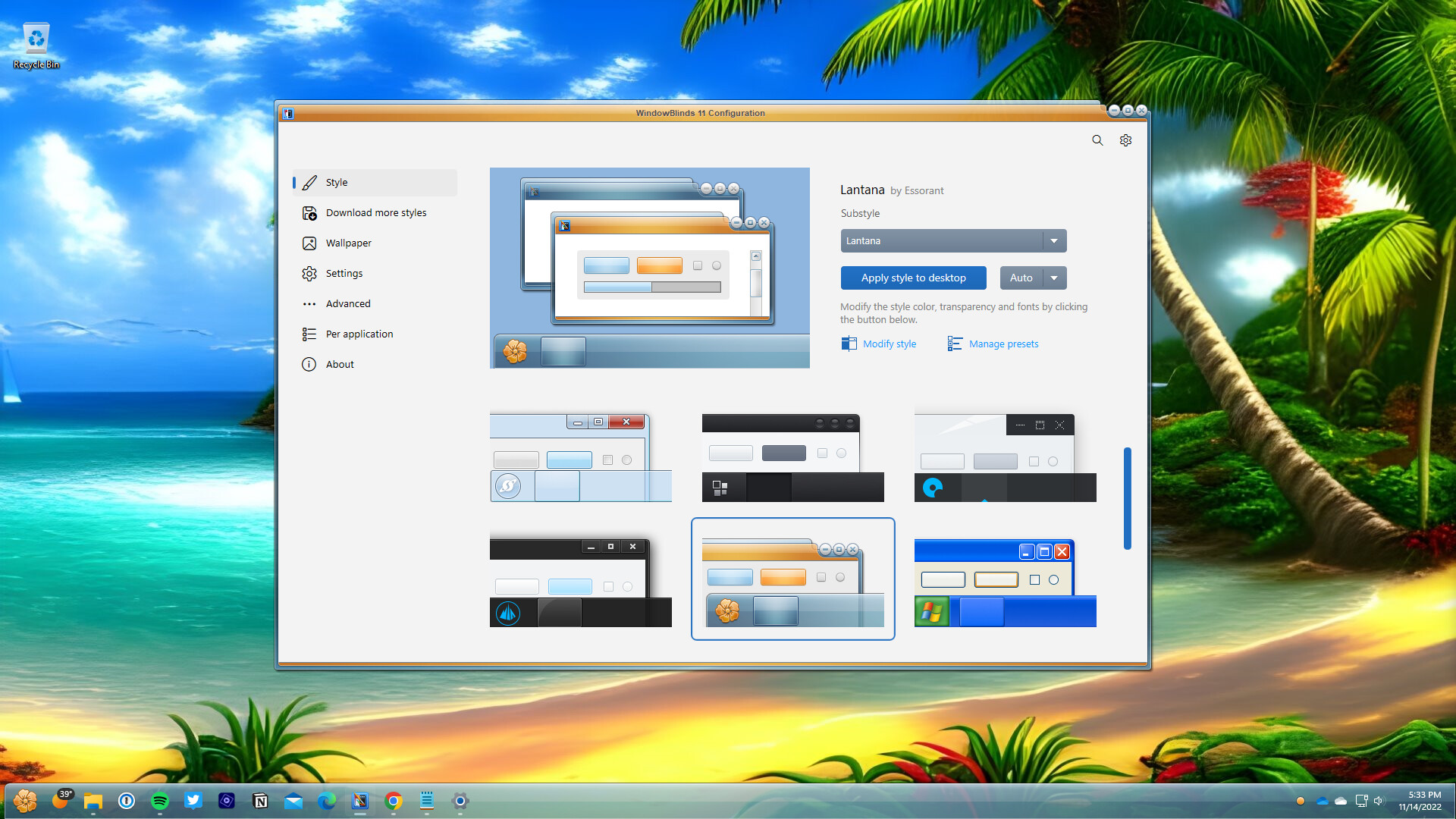Click the vertical scrollbar in style list
The width and height of the screenshot is (1456, 819).
[1128, 497]
